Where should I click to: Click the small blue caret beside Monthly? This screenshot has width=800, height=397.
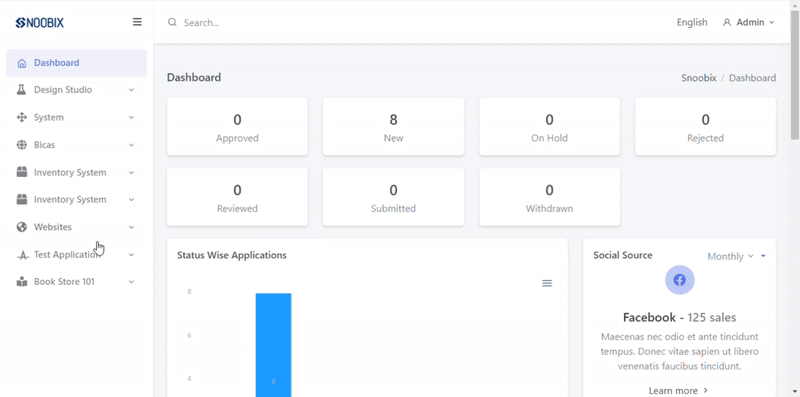click(x=763, y=256)
